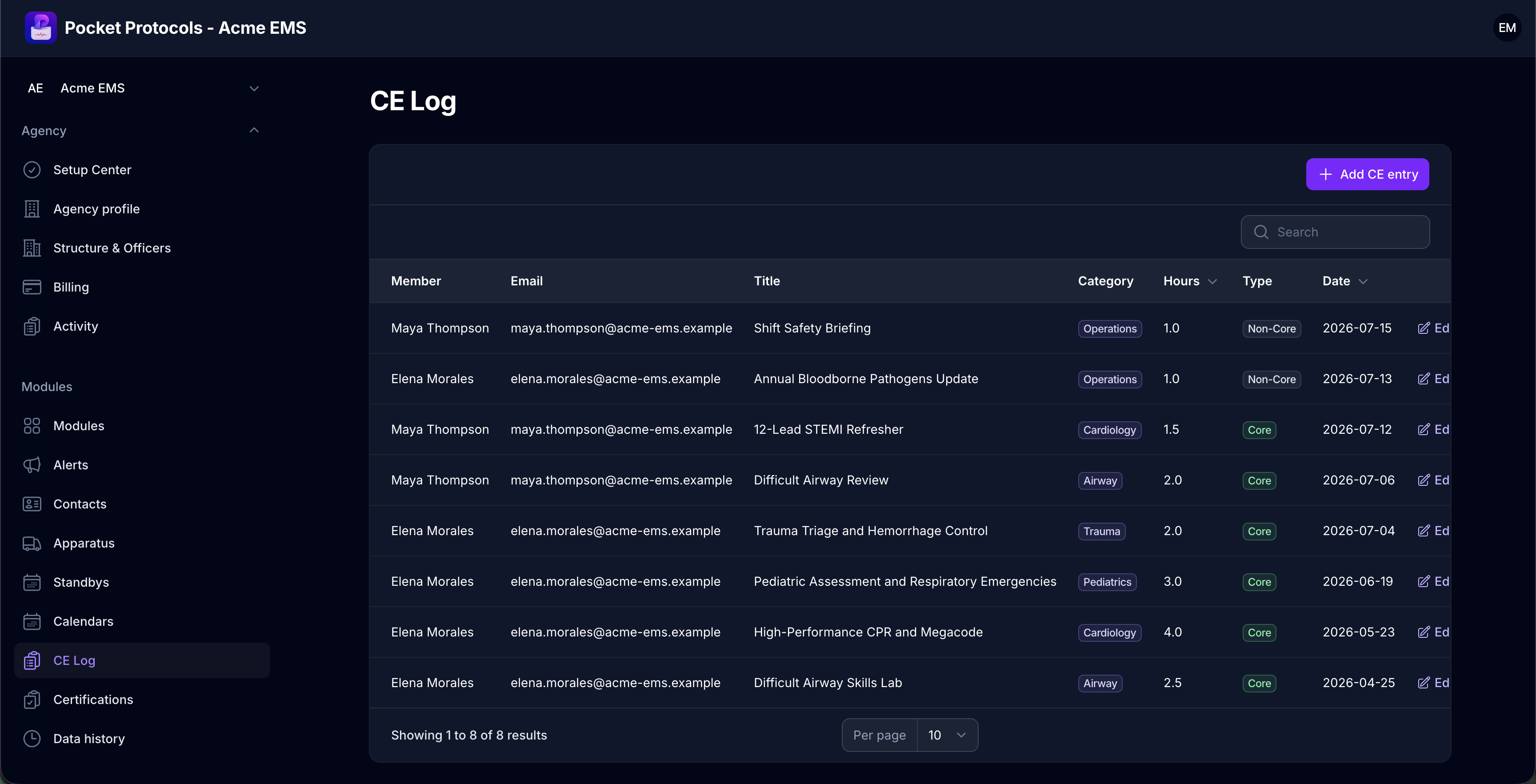The width and height of the screenshot is (1536, 784).
Task: Click the Modules grid icon
Action: coord(32,426)
